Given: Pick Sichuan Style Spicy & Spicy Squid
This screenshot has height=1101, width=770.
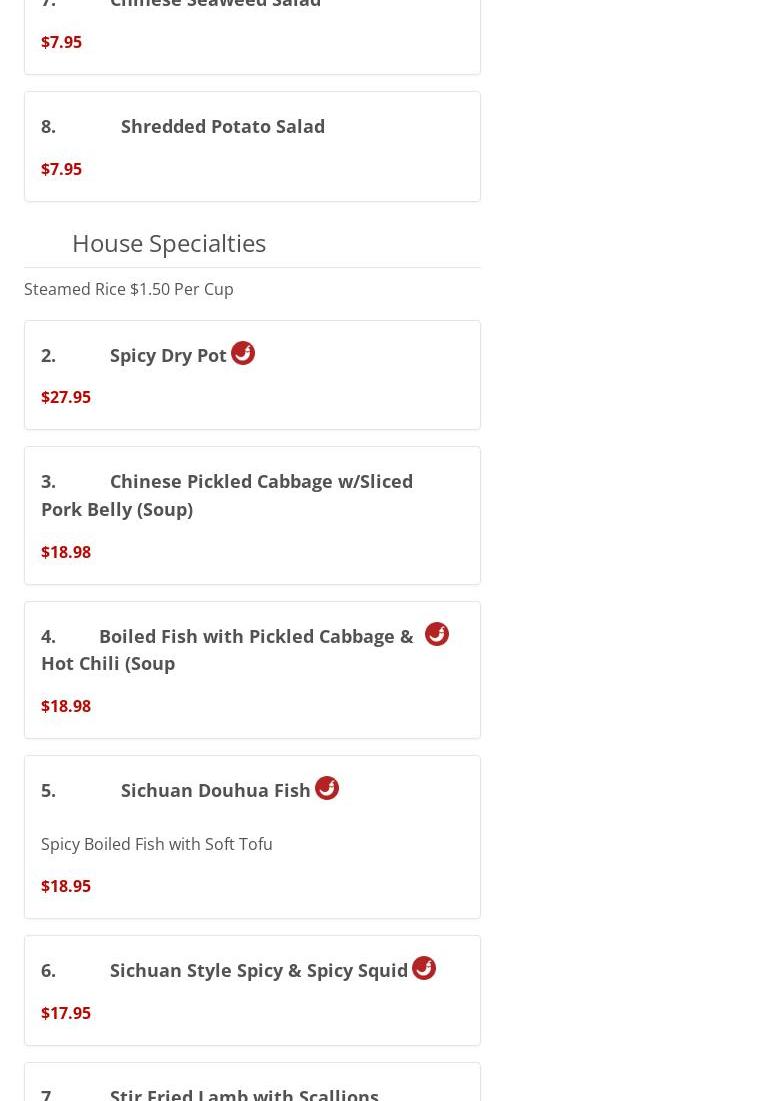Looking at the screenshot, I should 252,990.
